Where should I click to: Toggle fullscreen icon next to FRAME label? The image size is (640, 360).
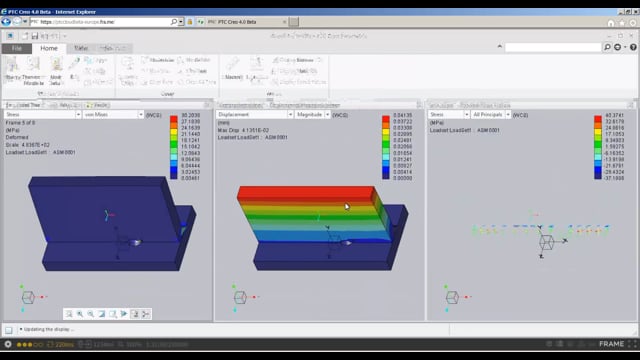click(x=632, y=344)
